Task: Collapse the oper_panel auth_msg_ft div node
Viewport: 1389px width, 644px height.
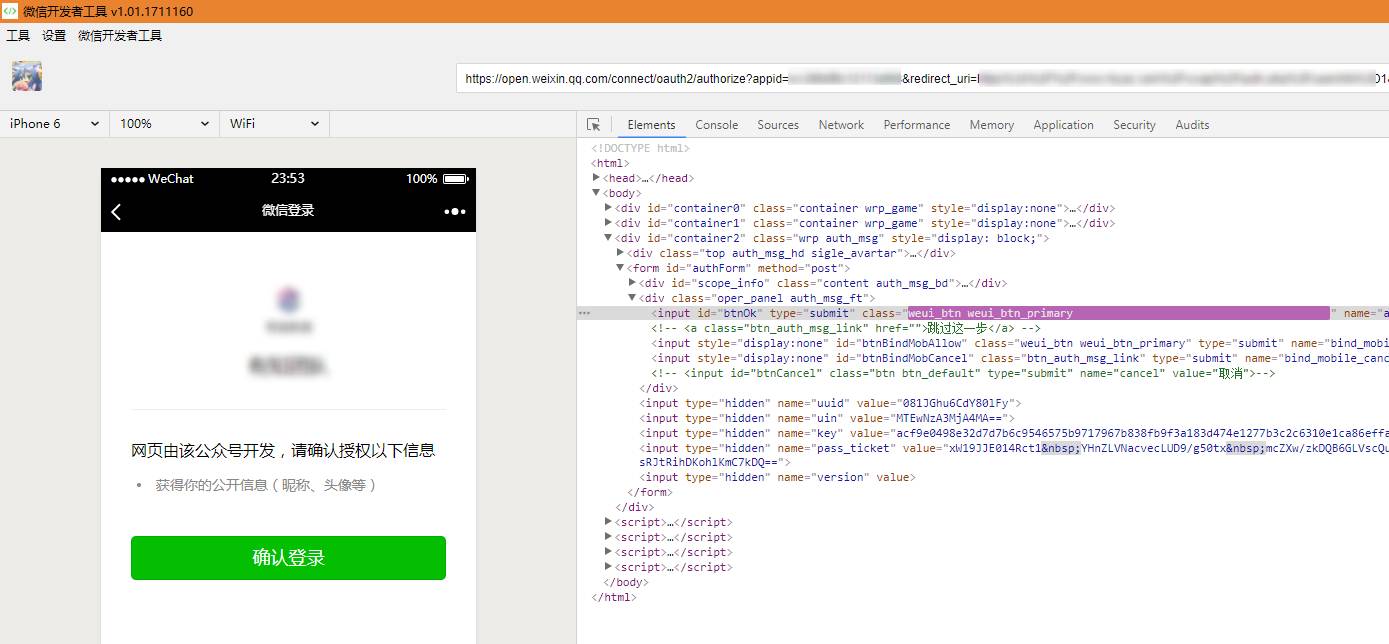Action: [x=633, y=298]
